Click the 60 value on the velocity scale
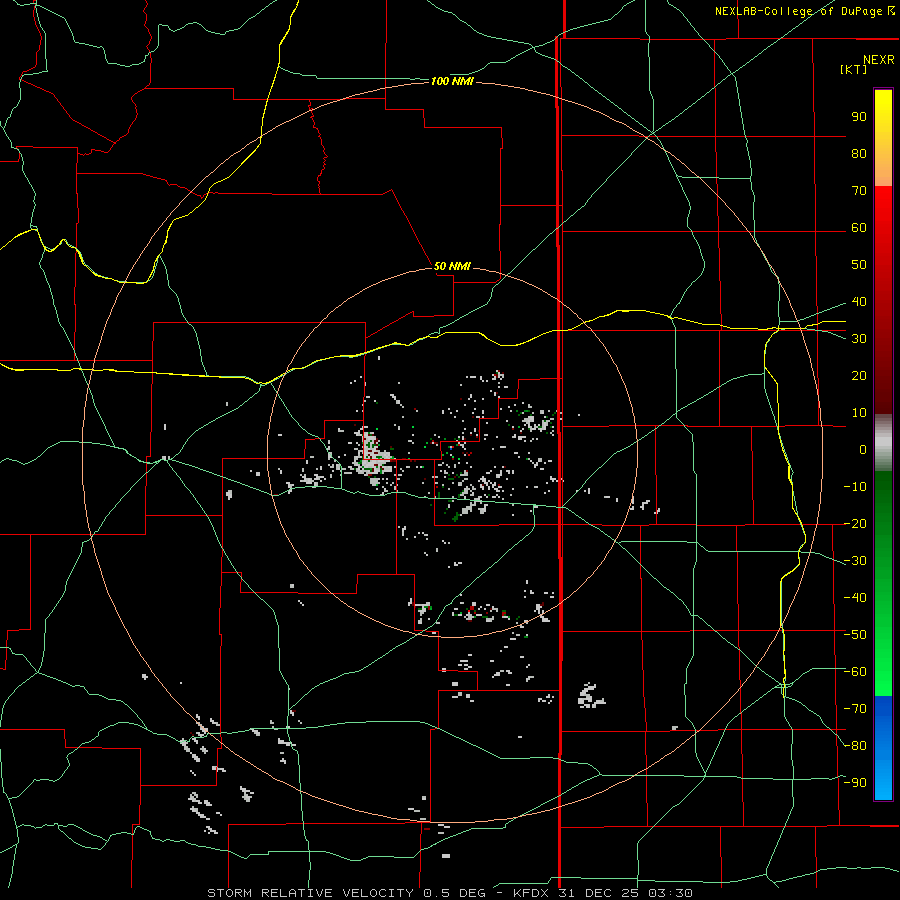 pos(859,228)
